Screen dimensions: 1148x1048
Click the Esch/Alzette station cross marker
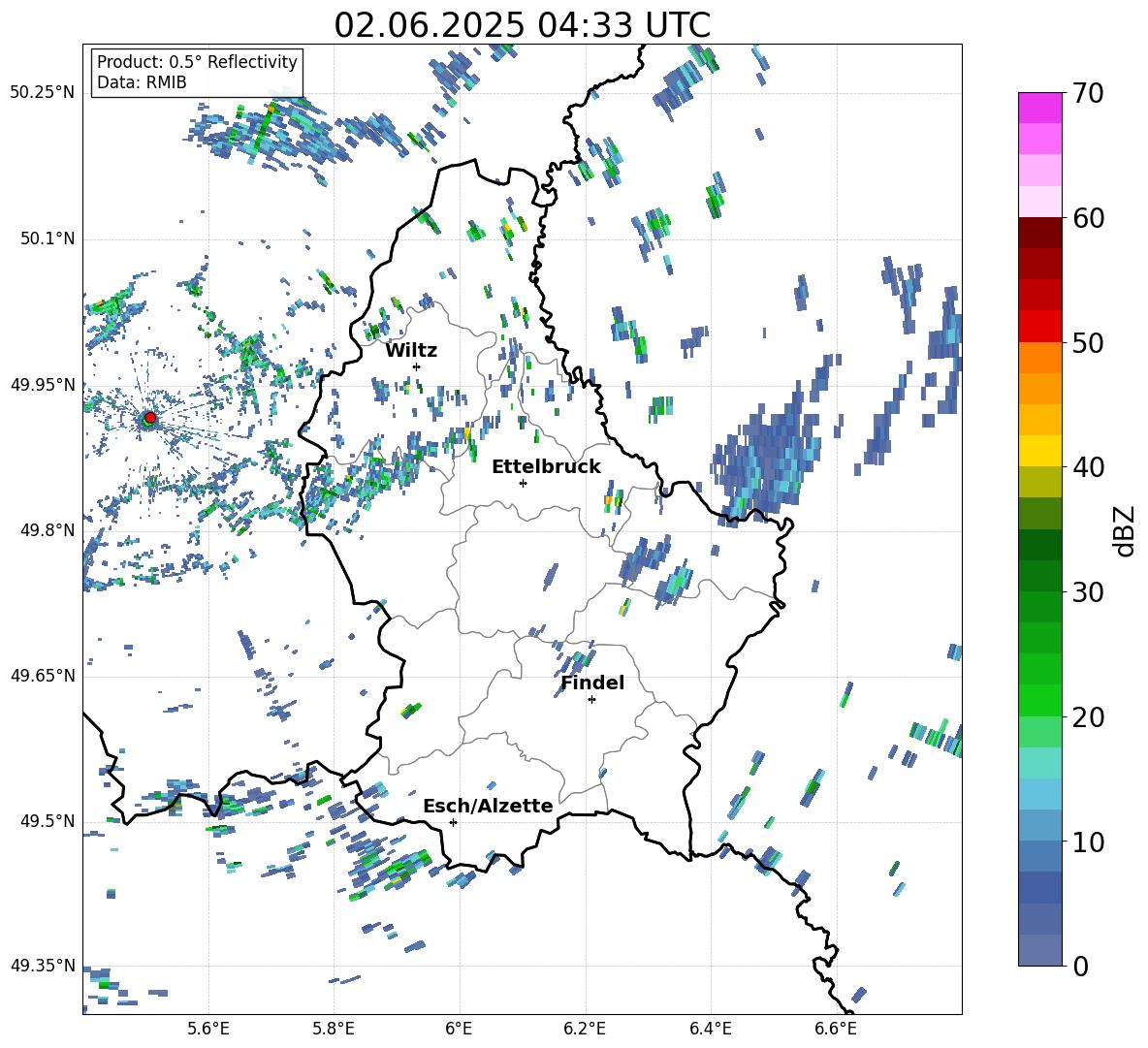(453, 822)
